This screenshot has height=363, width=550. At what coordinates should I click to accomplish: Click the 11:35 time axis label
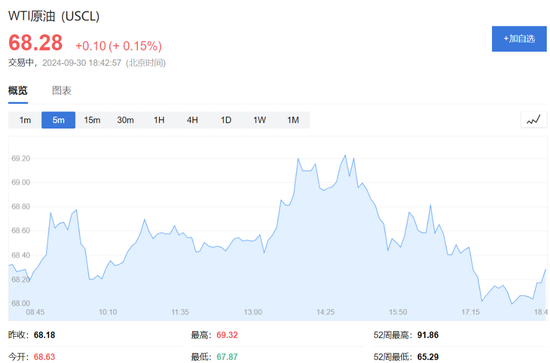(180, 312)
